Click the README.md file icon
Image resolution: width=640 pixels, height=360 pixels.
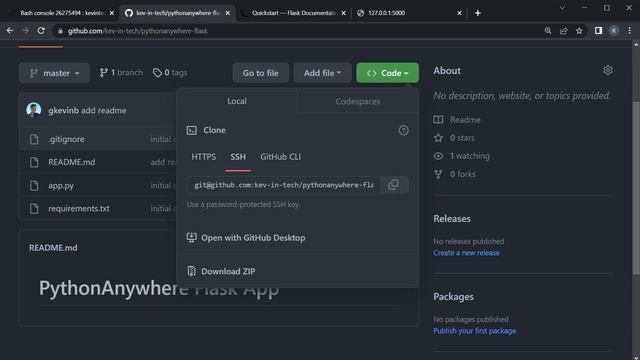point(34,162)
